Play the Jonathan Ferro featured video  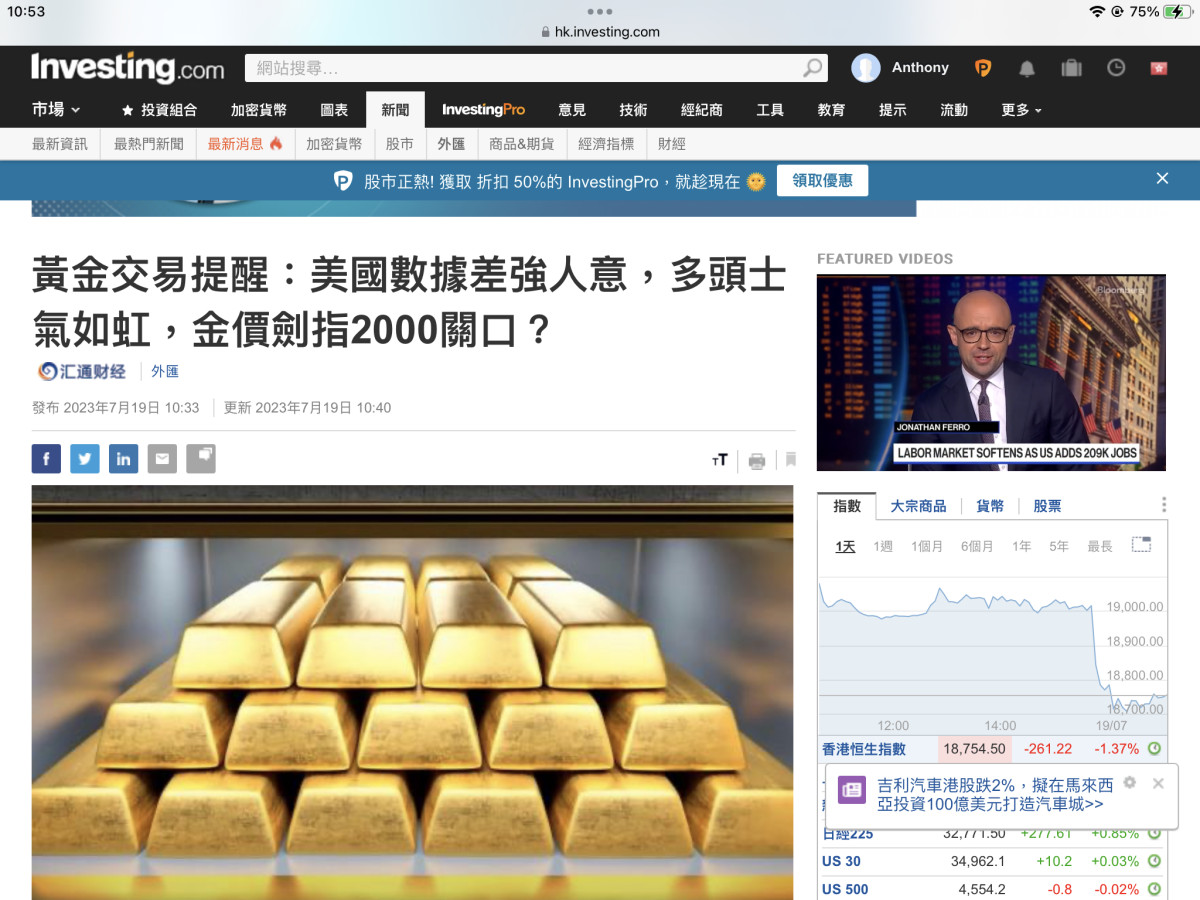point(991,373)
